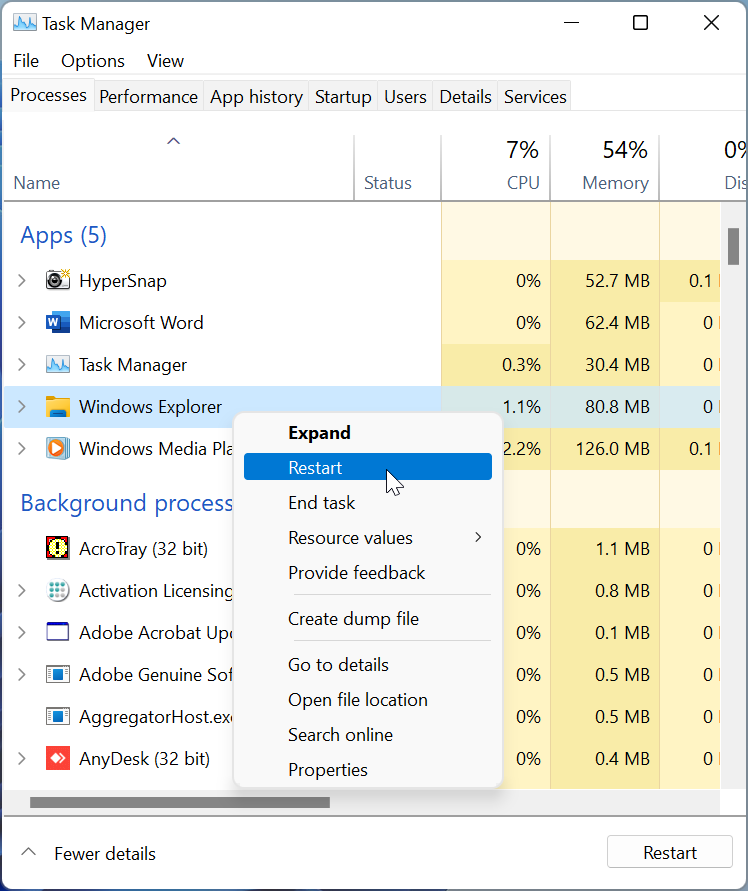The image size is (748, 891).
Task: Click the vertical scrollbar thumb
Action: tap(733, 246)
